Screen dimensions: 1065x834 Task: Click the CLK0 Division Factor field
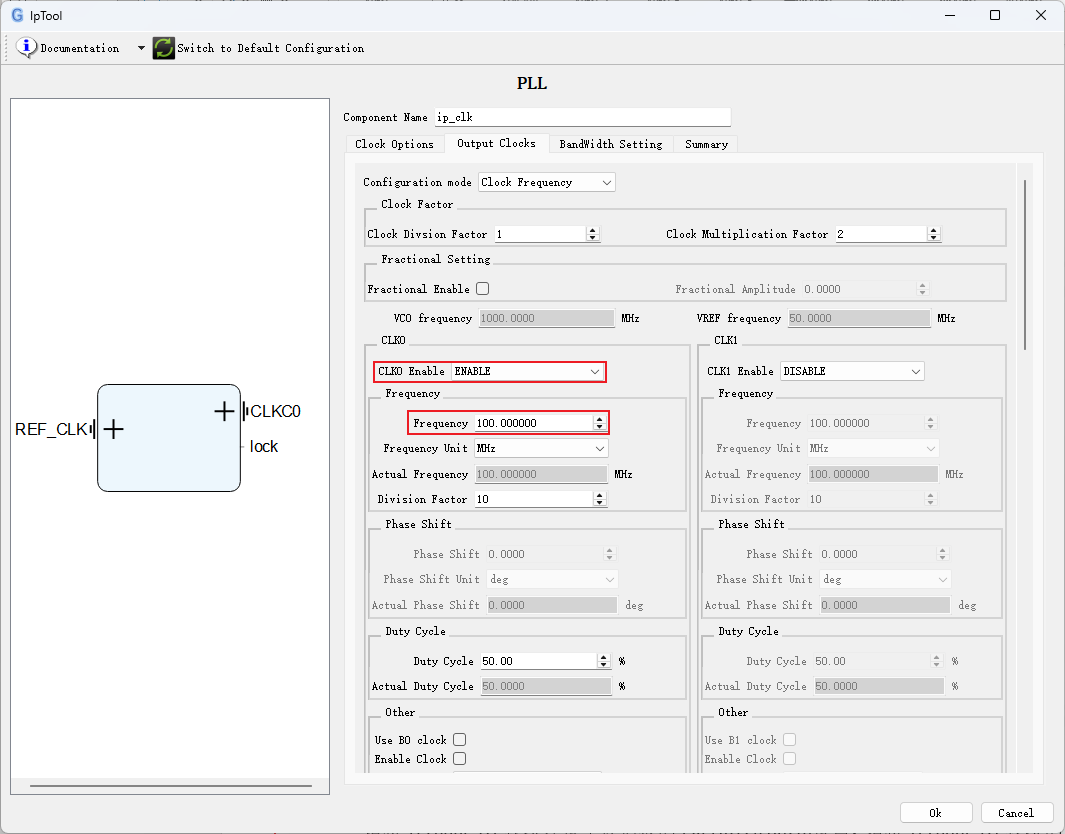pos(533,499)
